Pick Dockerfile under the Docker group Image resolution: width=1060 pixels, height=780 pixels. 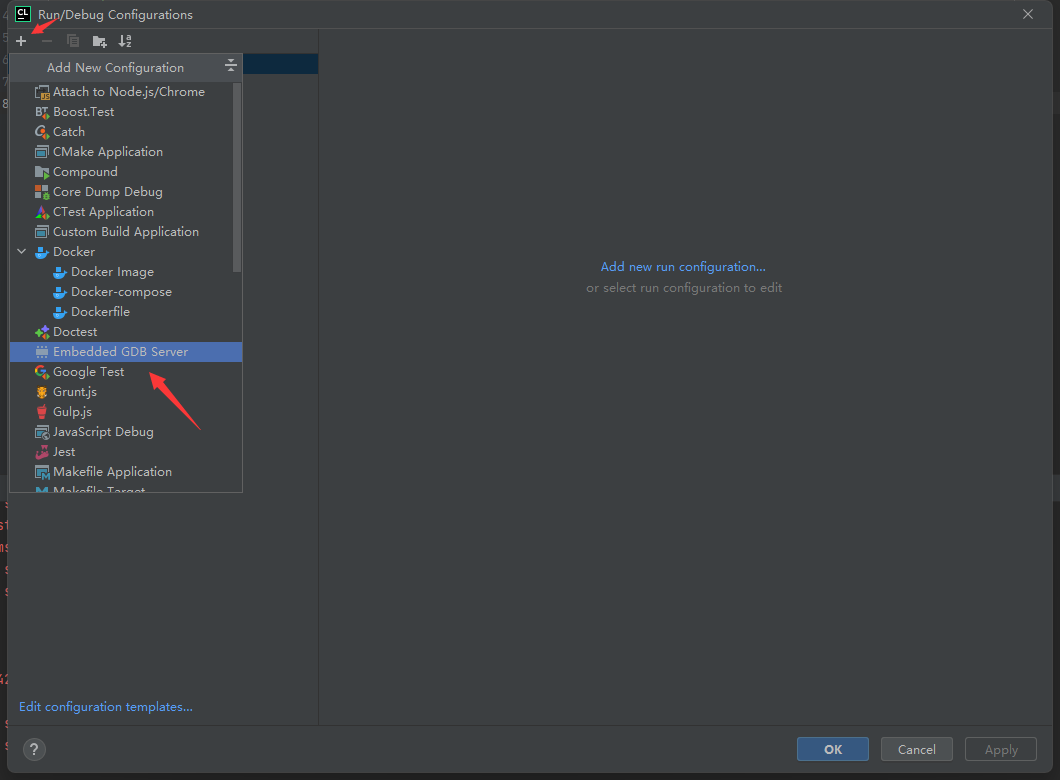tap(126, 312)
